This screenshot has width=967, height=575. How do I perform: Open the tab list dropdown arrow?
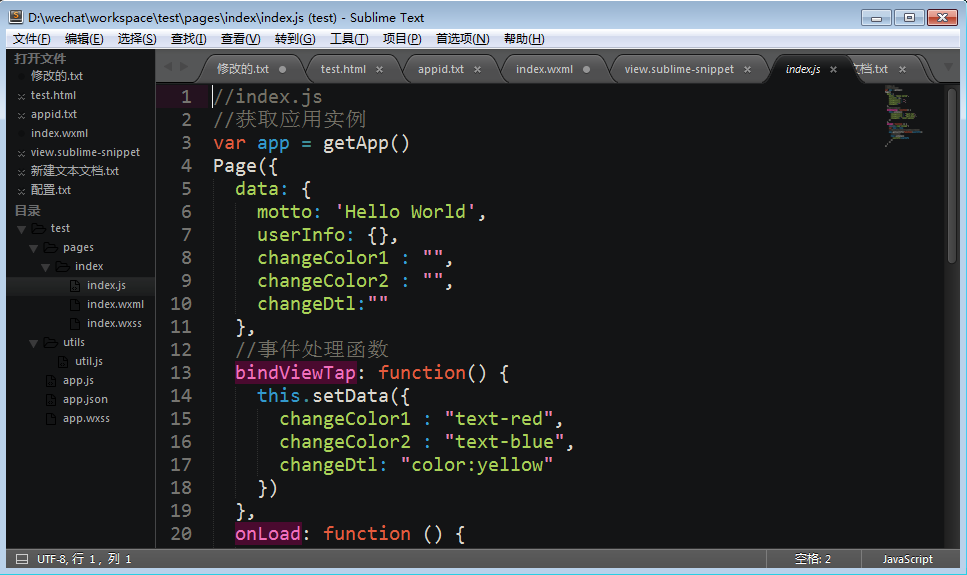[948, 68]
